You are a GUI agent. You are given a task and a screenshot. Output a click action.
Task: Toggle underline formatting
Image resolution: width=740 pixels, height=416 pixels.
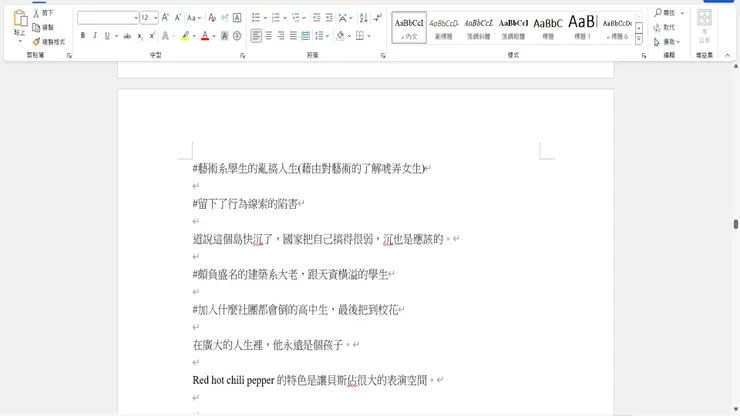click(107, 36)
